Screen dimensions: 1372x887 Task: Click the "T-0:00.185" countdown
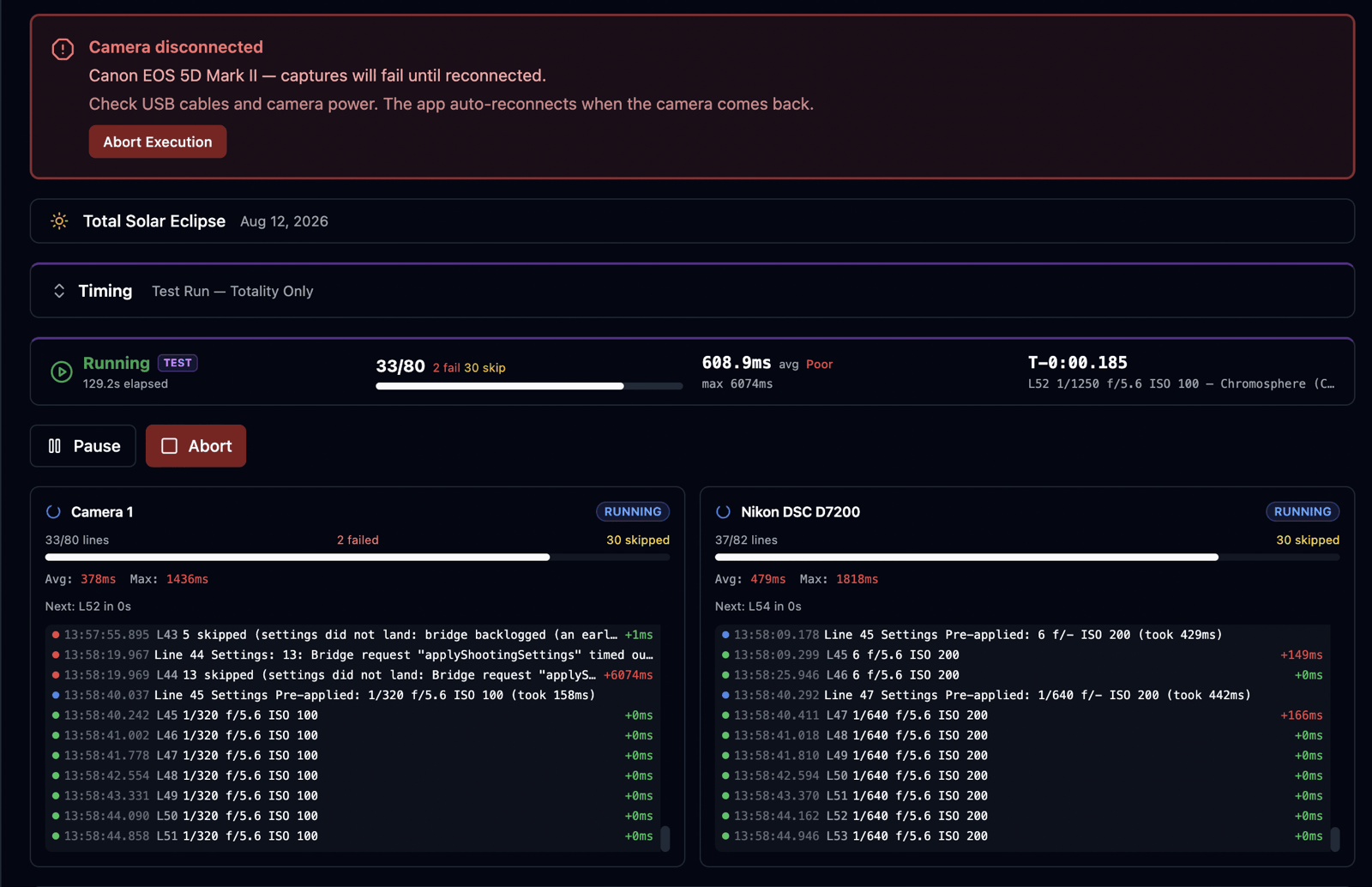tap(1078, 363)
